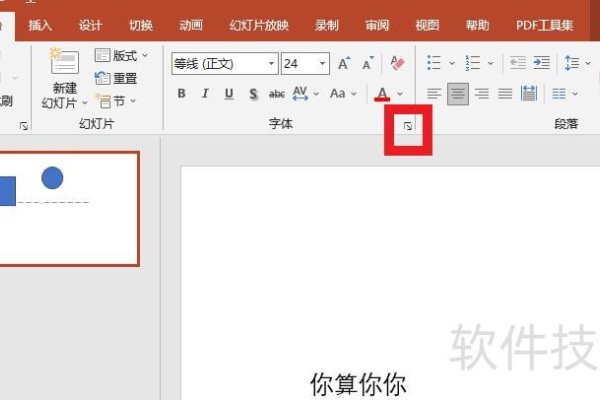Click the 重置 slide button
The image size is (600, 400).
(x=116, y=78)
